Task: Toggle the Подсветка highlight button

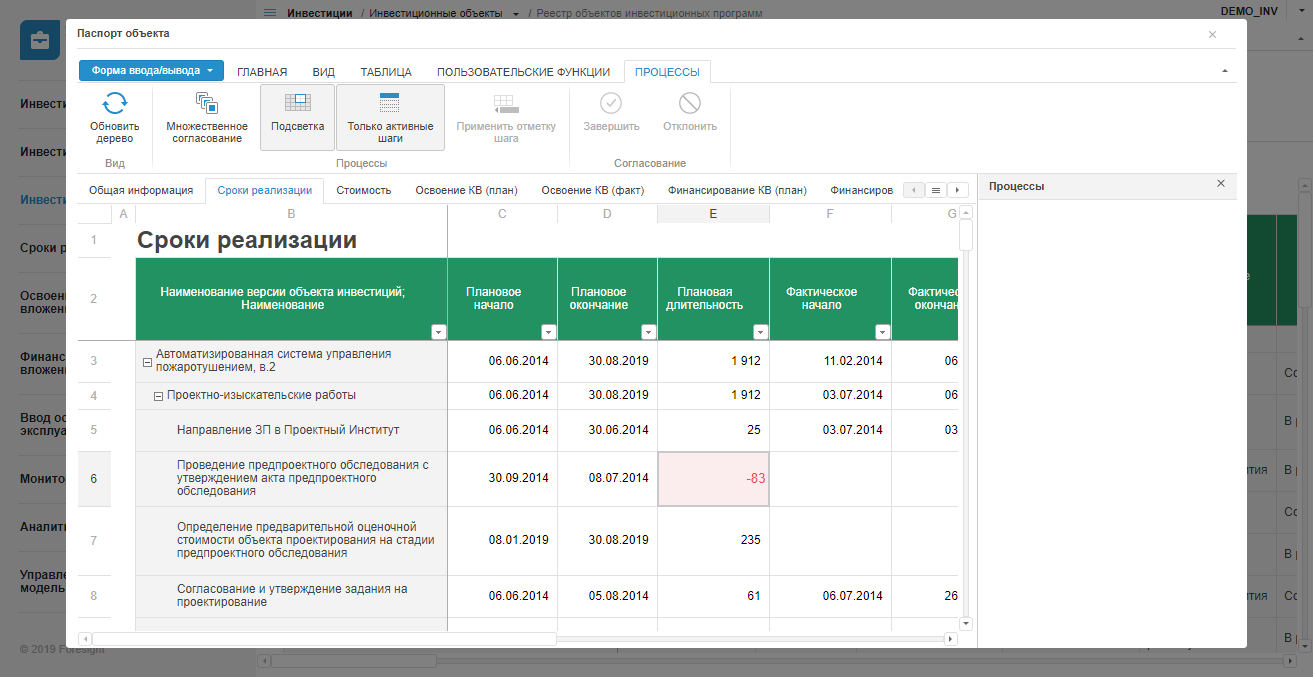Action: coord(297,116)
